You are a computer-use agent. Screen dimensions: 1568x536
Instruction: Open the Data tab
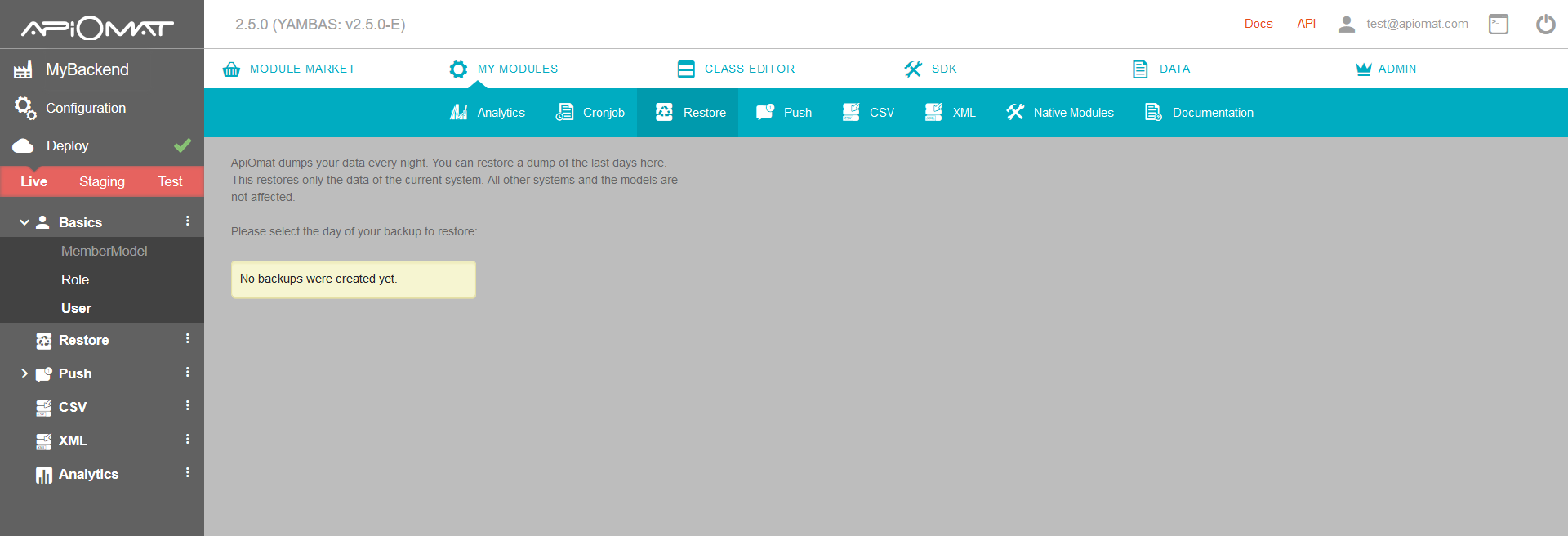pyautogui.click(x=1161, y=69)
